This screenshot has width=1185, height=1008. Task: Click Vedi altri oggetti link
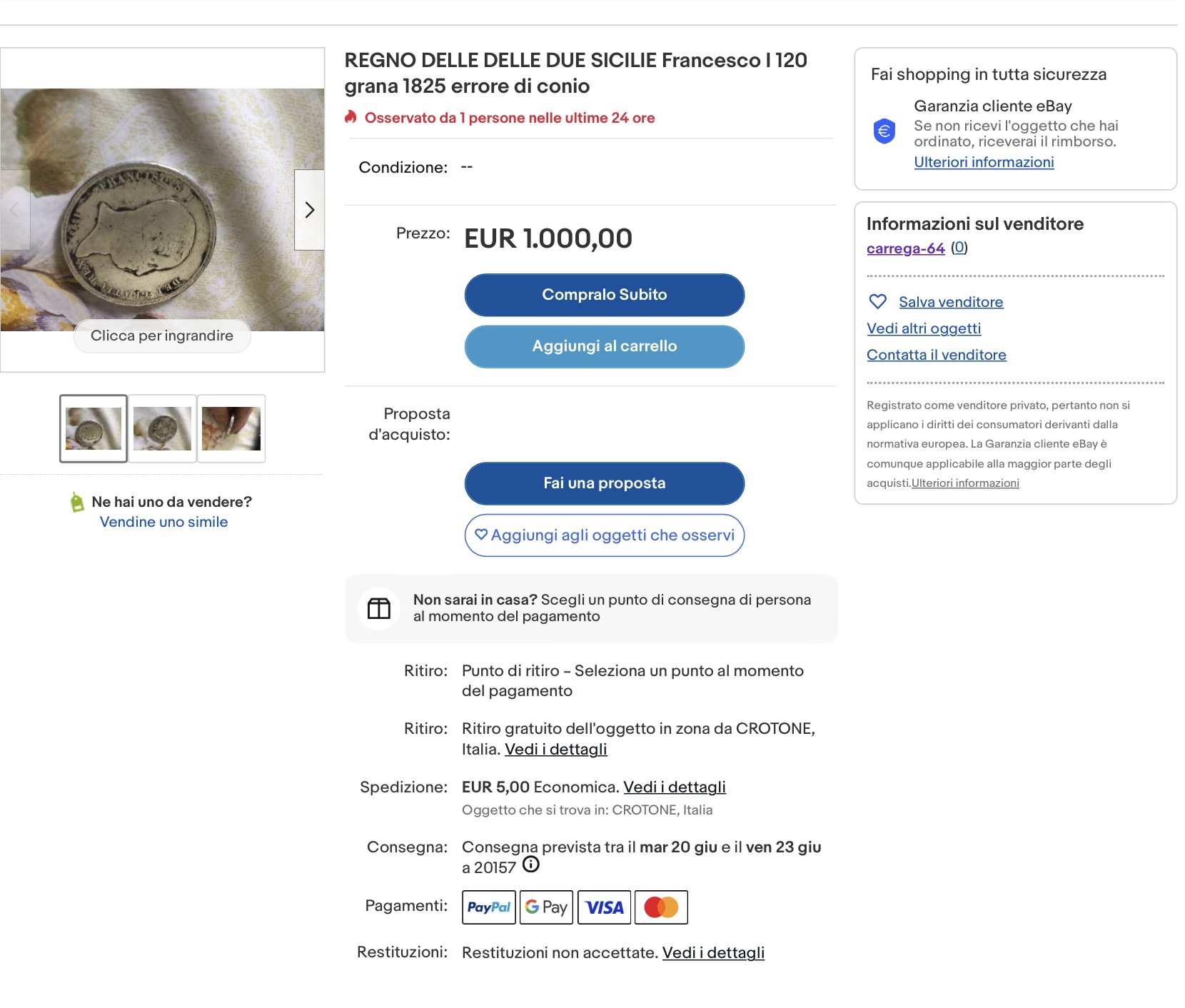point(924,328)
